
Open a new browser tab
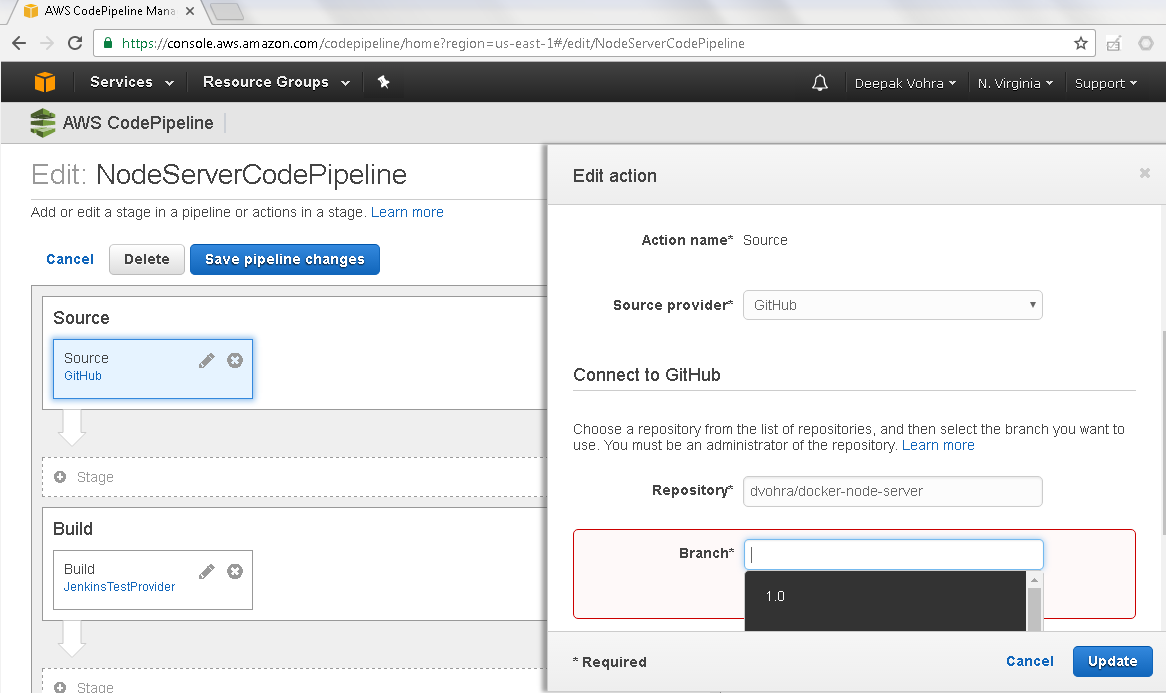click(x=227, y=11)
